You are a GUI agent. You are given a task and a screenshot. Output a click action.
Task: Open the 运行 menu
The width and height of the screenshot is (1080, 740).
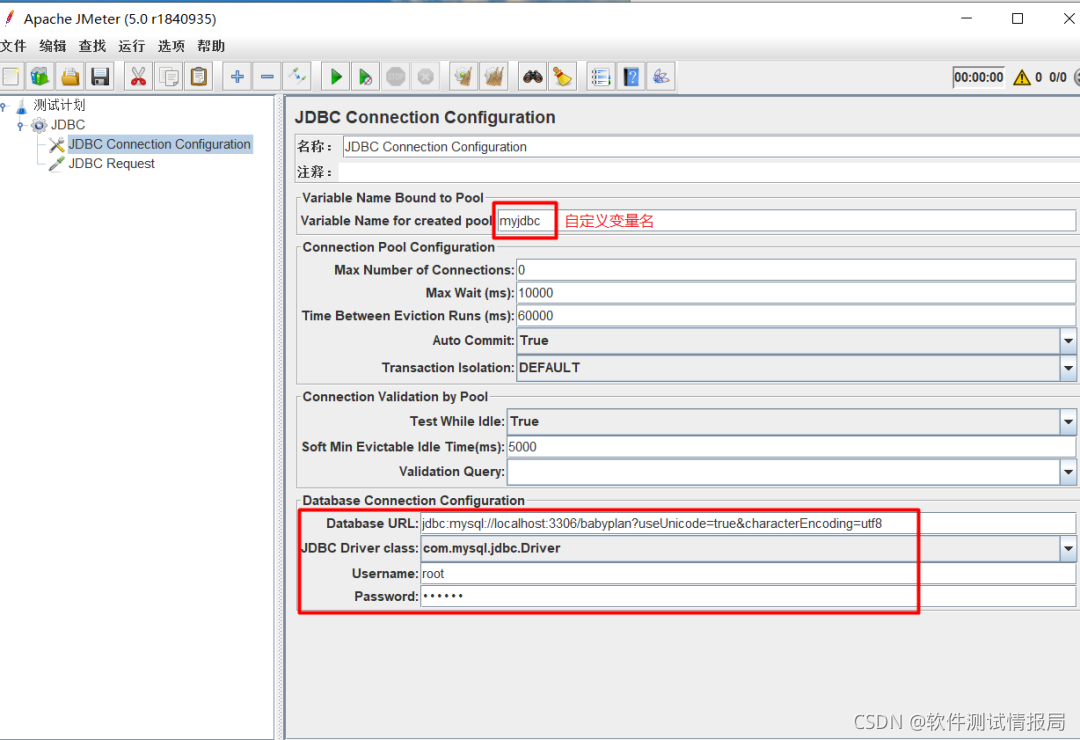click(132, 46)
